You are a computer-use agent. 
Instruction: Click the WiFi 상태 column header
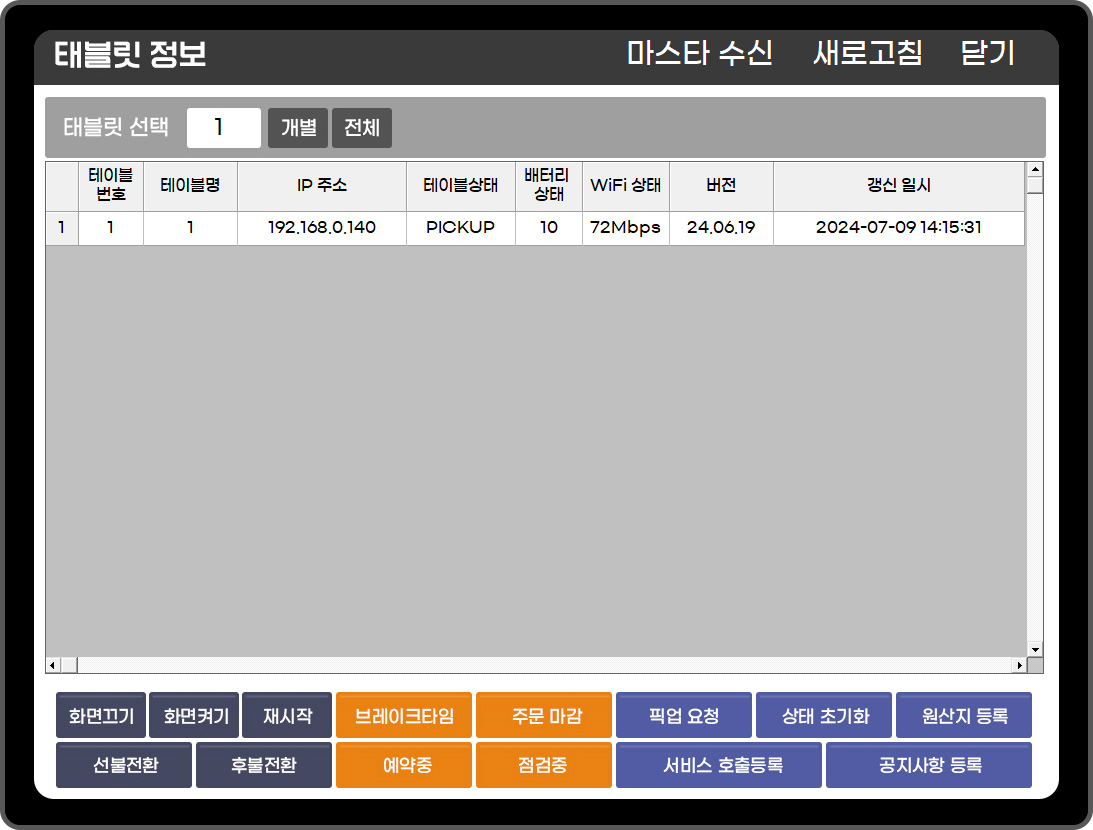(x=626, y=186)
